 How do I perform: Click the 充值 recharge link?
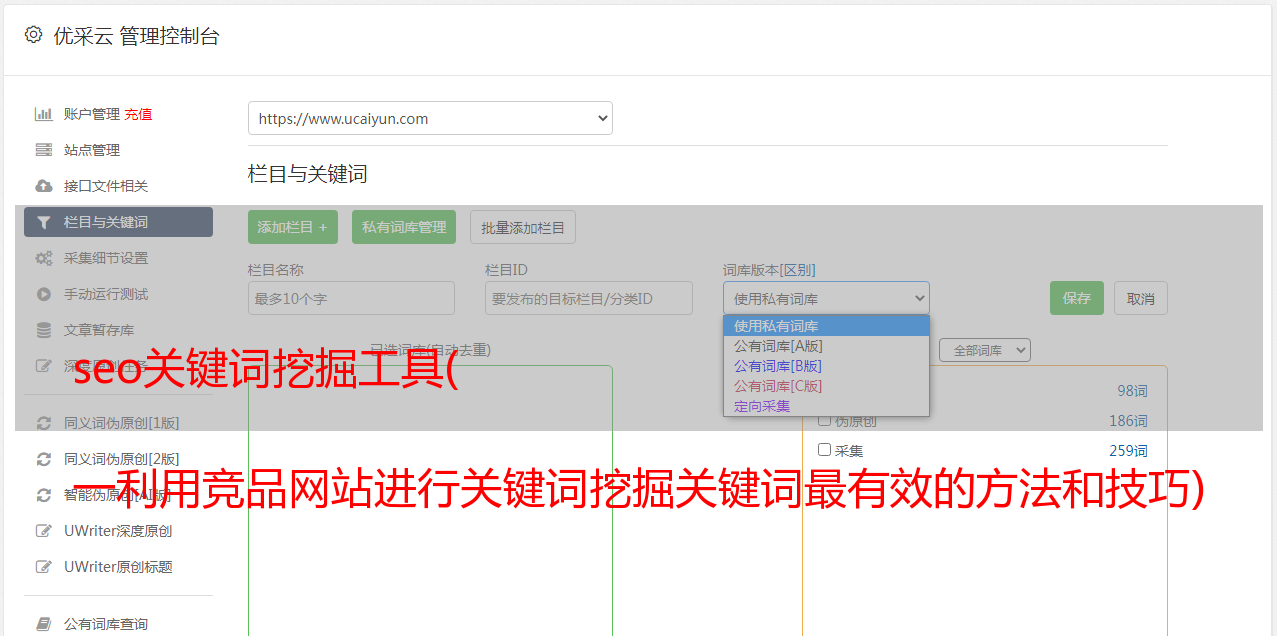[138, 114]
